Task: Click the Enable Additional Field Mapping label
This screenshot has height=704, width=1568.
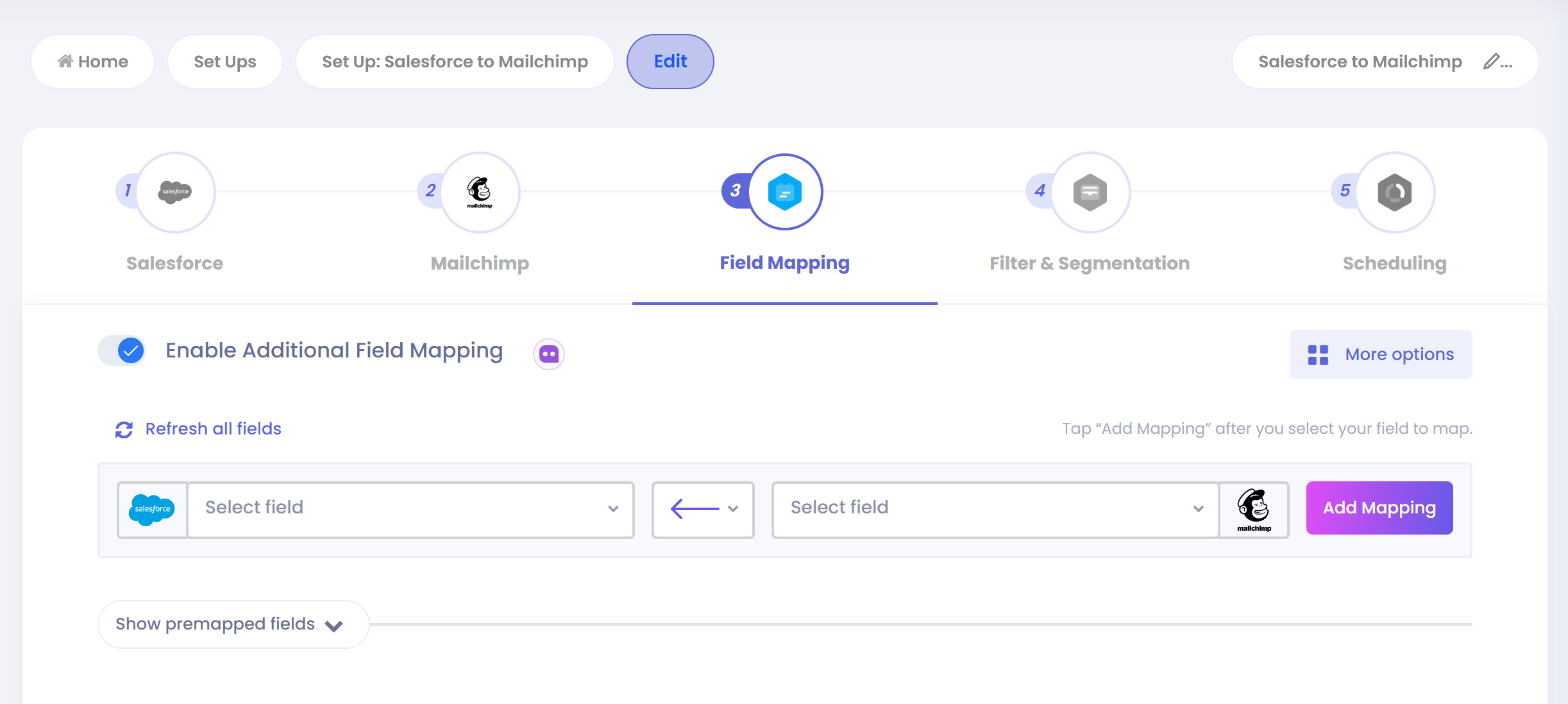Action: (334, 351)
